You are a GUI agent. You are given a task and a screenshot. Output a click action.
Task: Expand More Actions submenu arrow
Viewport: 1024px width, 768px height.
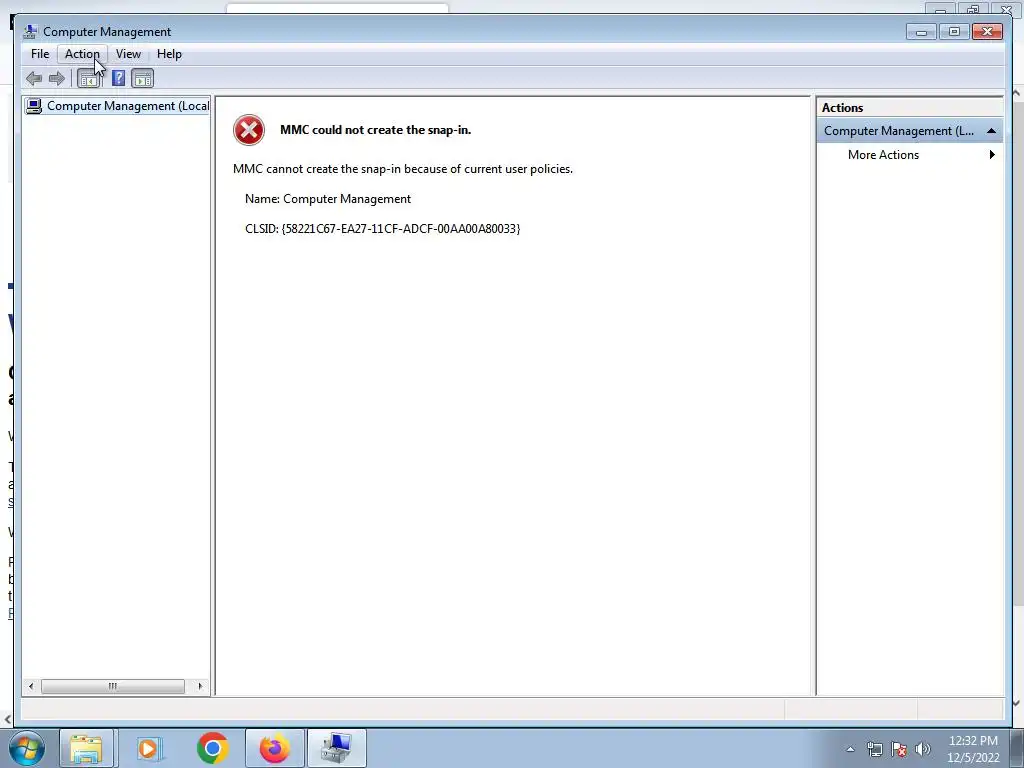point(992,155)
